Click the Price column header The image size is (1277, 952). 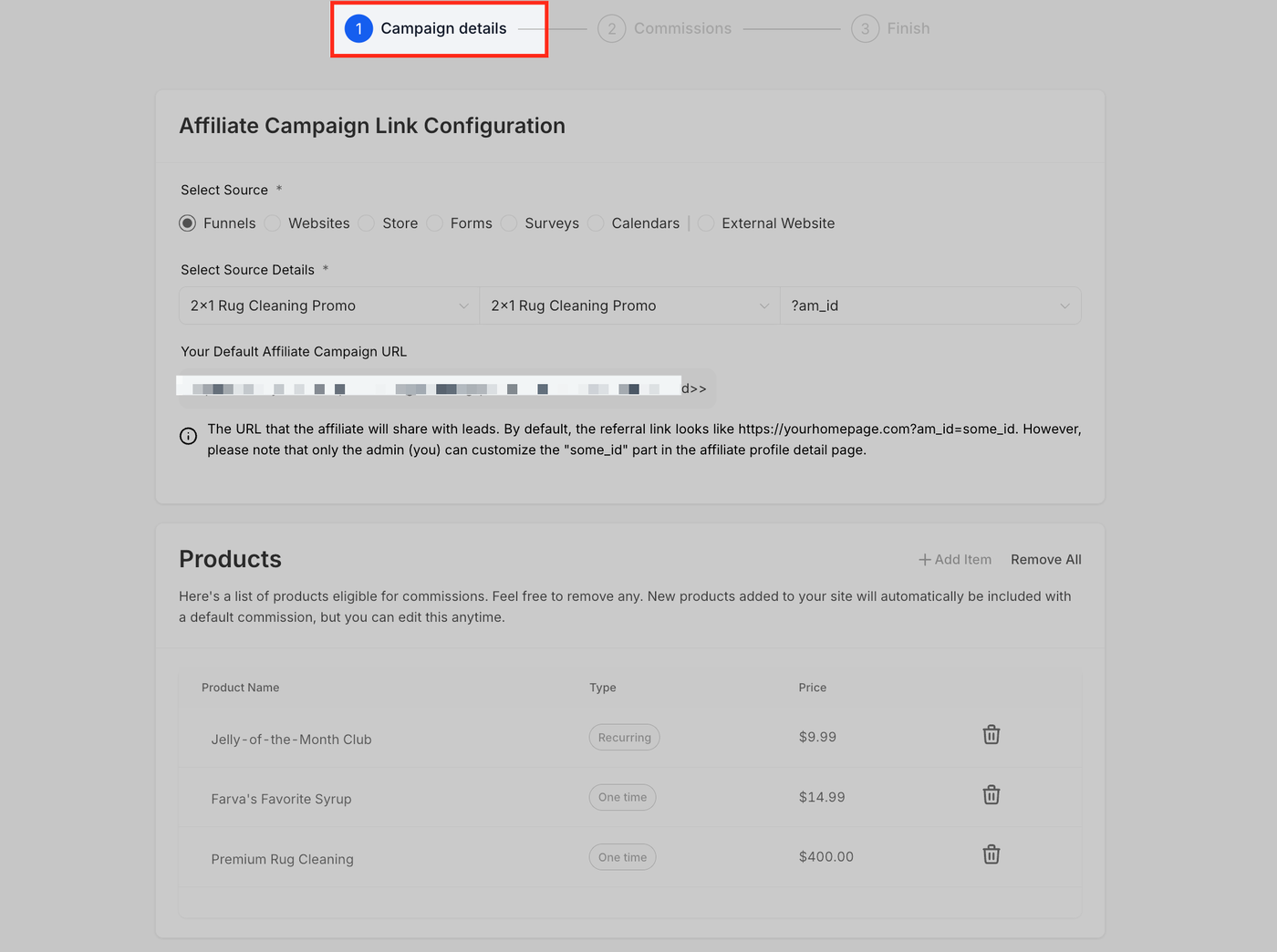(x=813, y=688)
